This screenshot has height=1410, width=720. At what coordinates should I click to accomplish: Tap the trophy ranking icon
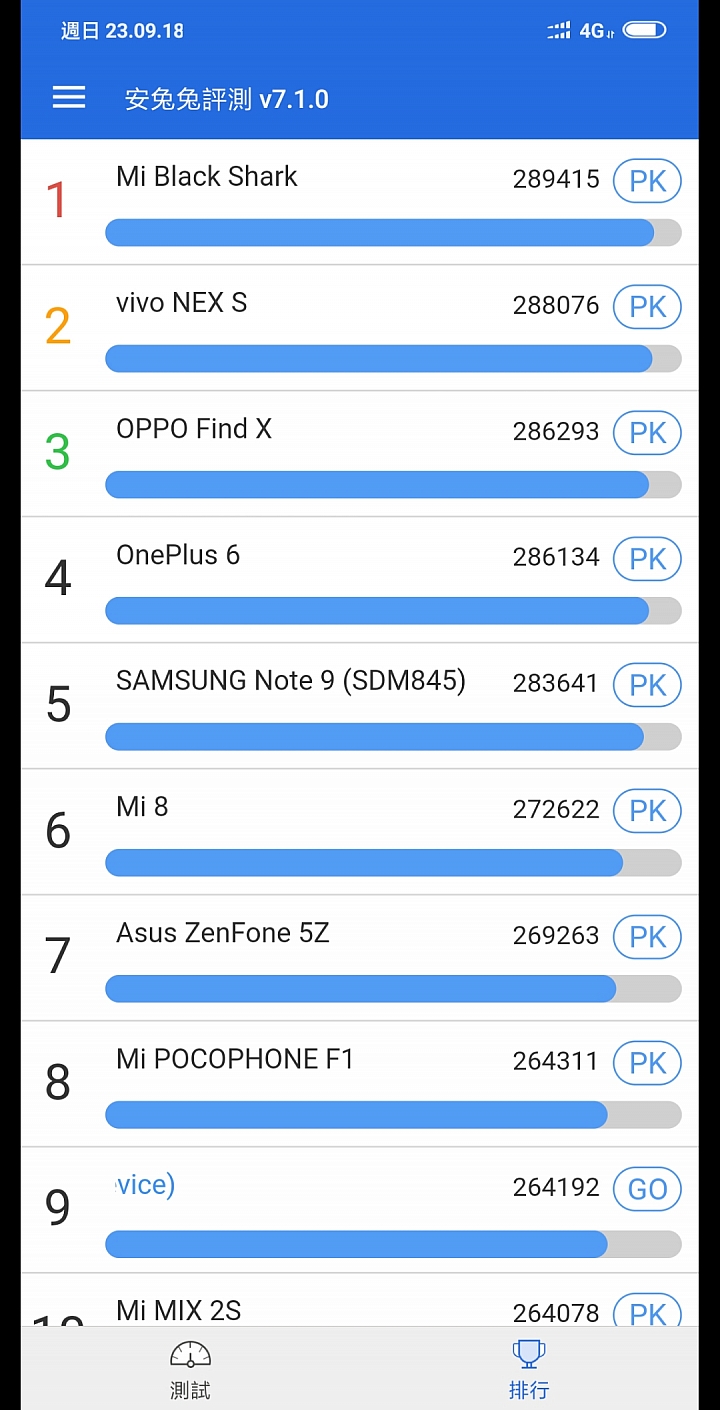pos(529,1354)
